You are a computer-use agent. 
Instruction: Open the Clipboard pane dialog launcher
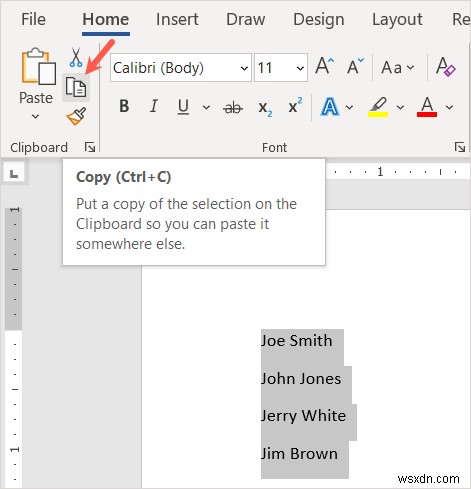90,147
